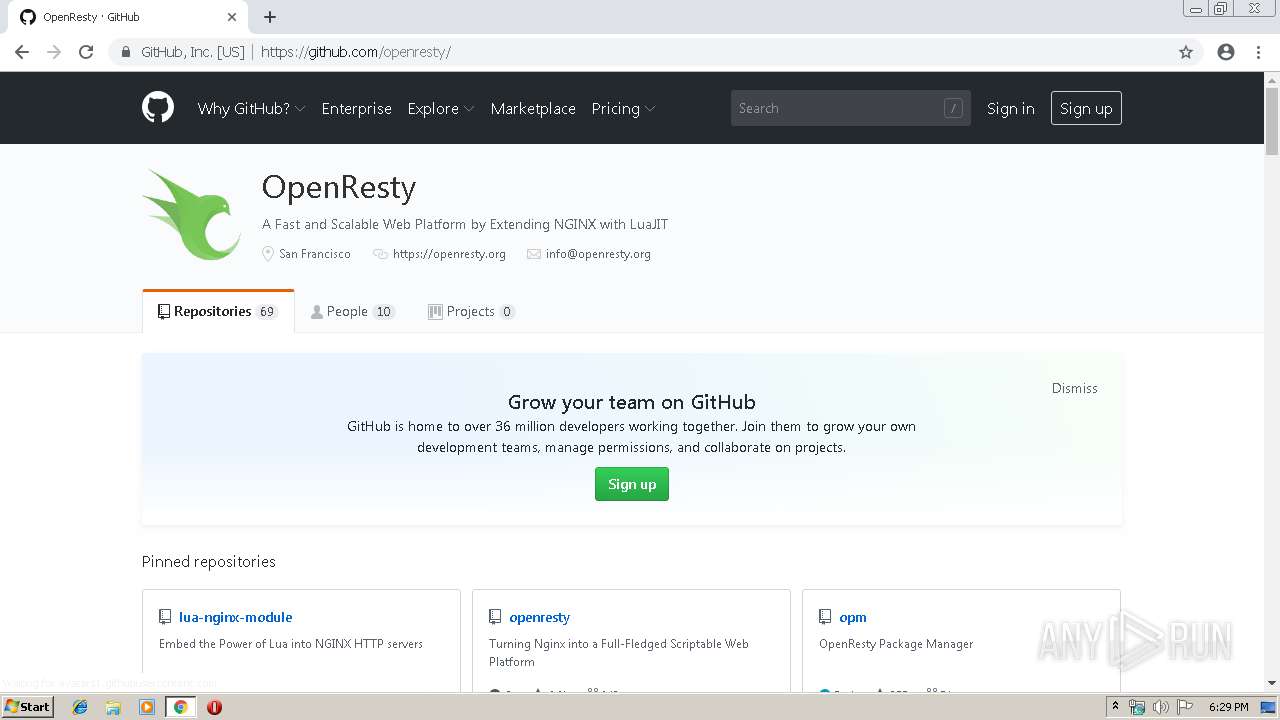Reload the page with the refresh icon

pyautogui.click(x=86, y=52)
